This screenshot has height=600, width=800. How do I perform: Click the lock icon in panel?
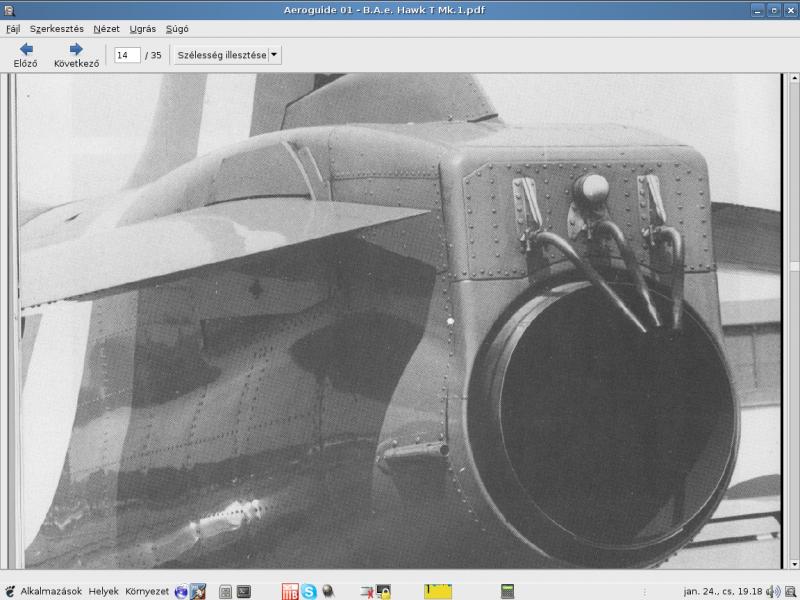click(x=384, y=591)
